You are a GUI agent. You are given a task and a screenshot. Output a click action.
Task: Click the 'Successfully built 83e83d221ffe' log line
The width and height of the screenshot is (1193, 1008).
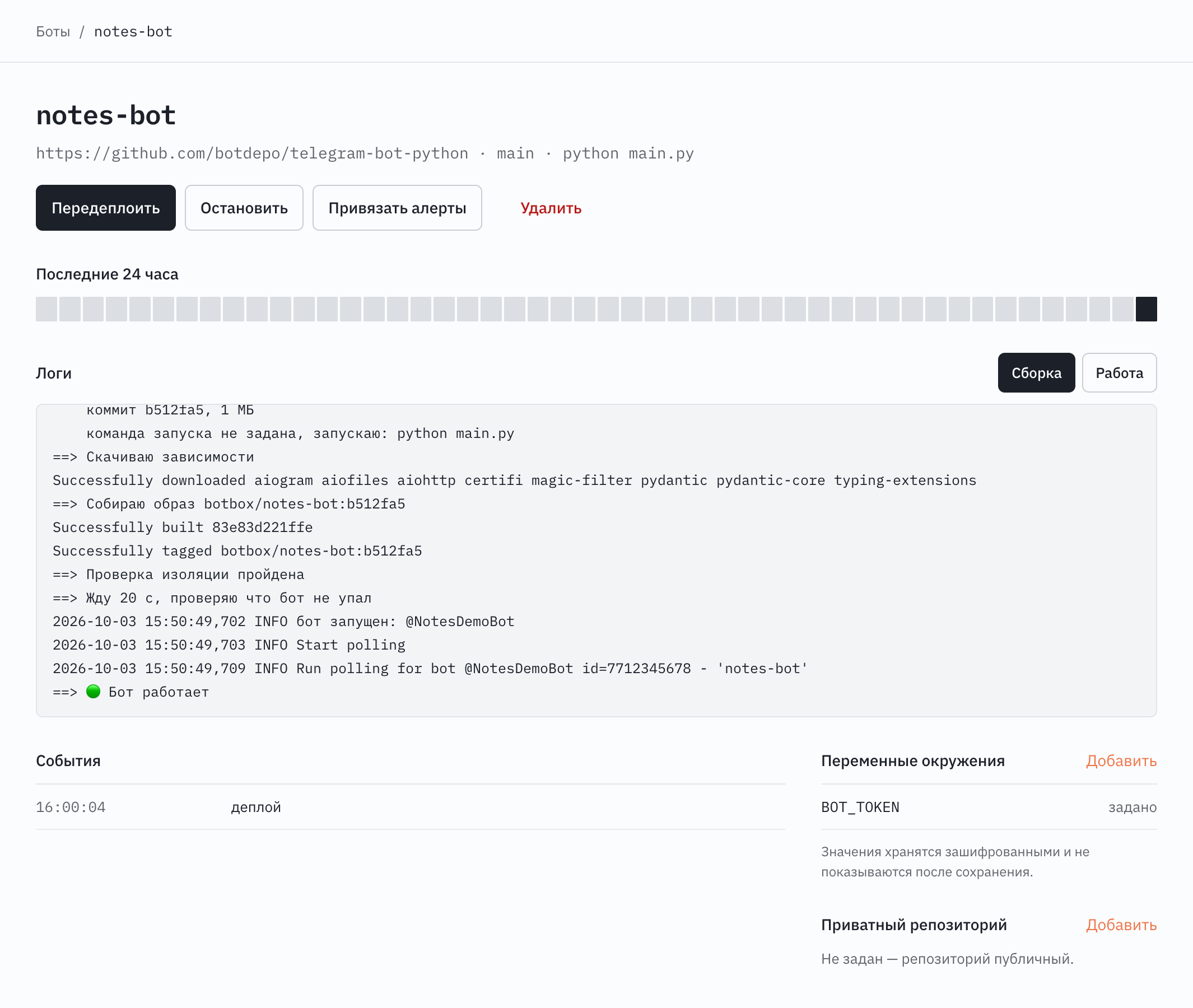pos(183,528)
